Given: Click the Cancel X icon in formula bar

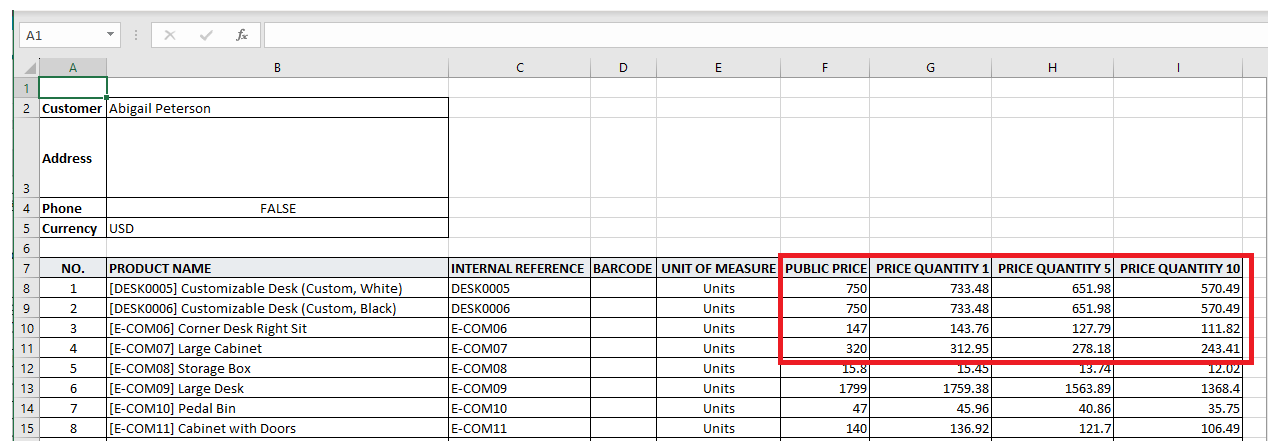Looking at the screenshot, I should 170,35.
